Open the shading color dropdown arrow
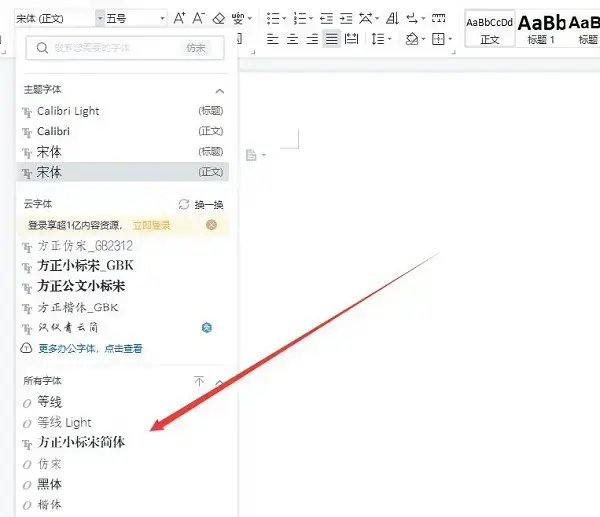Image resolution: width=600 pixels, height=517 pixels. point(423,39)
